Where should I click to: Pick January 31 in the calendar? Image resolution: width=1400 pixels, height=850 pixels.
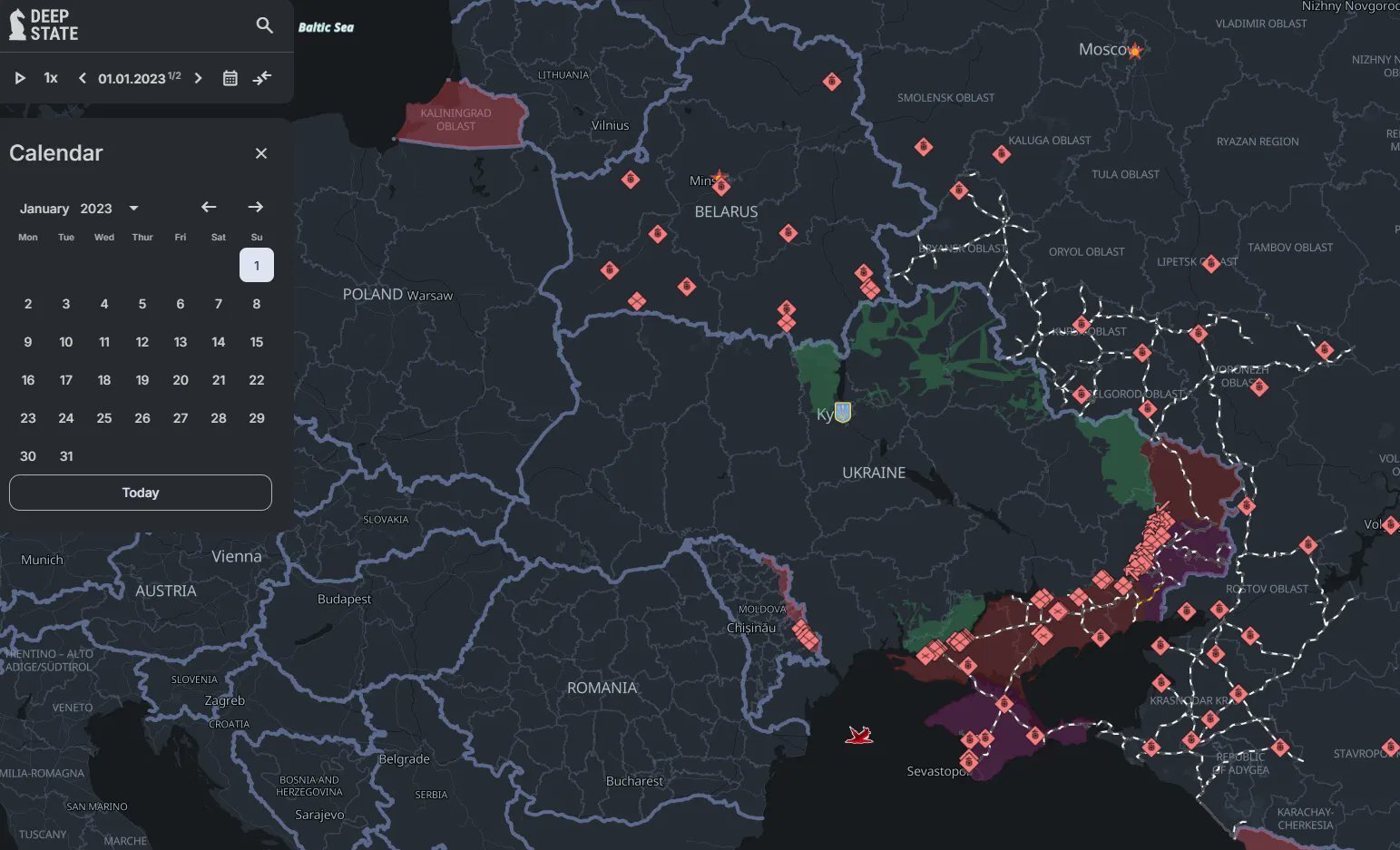point(66,456)
